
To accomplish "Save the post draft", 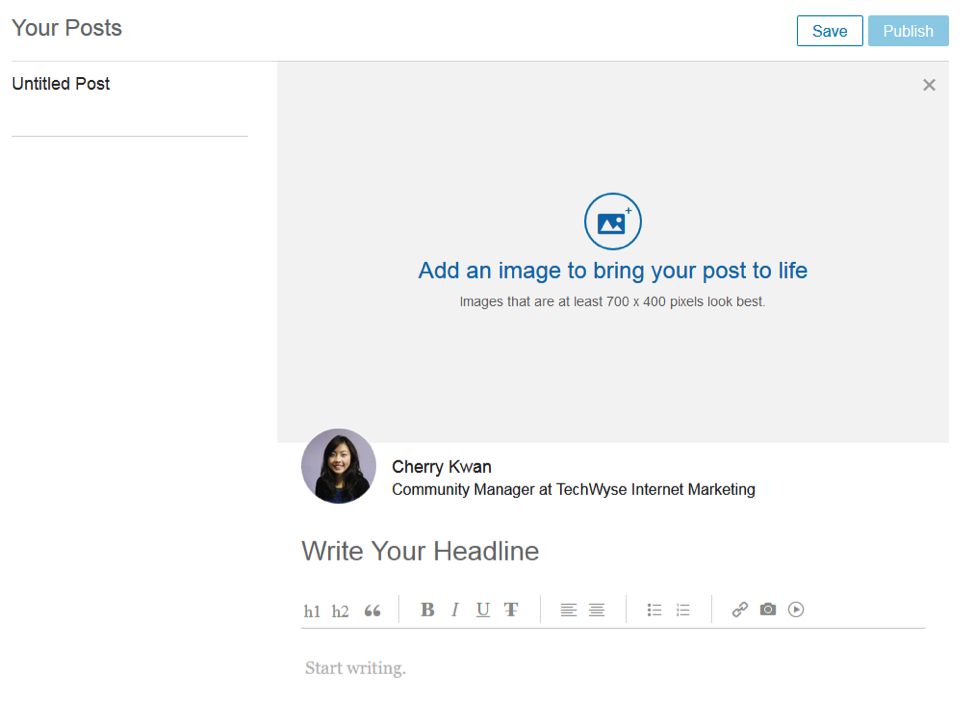I will (829, 31).
